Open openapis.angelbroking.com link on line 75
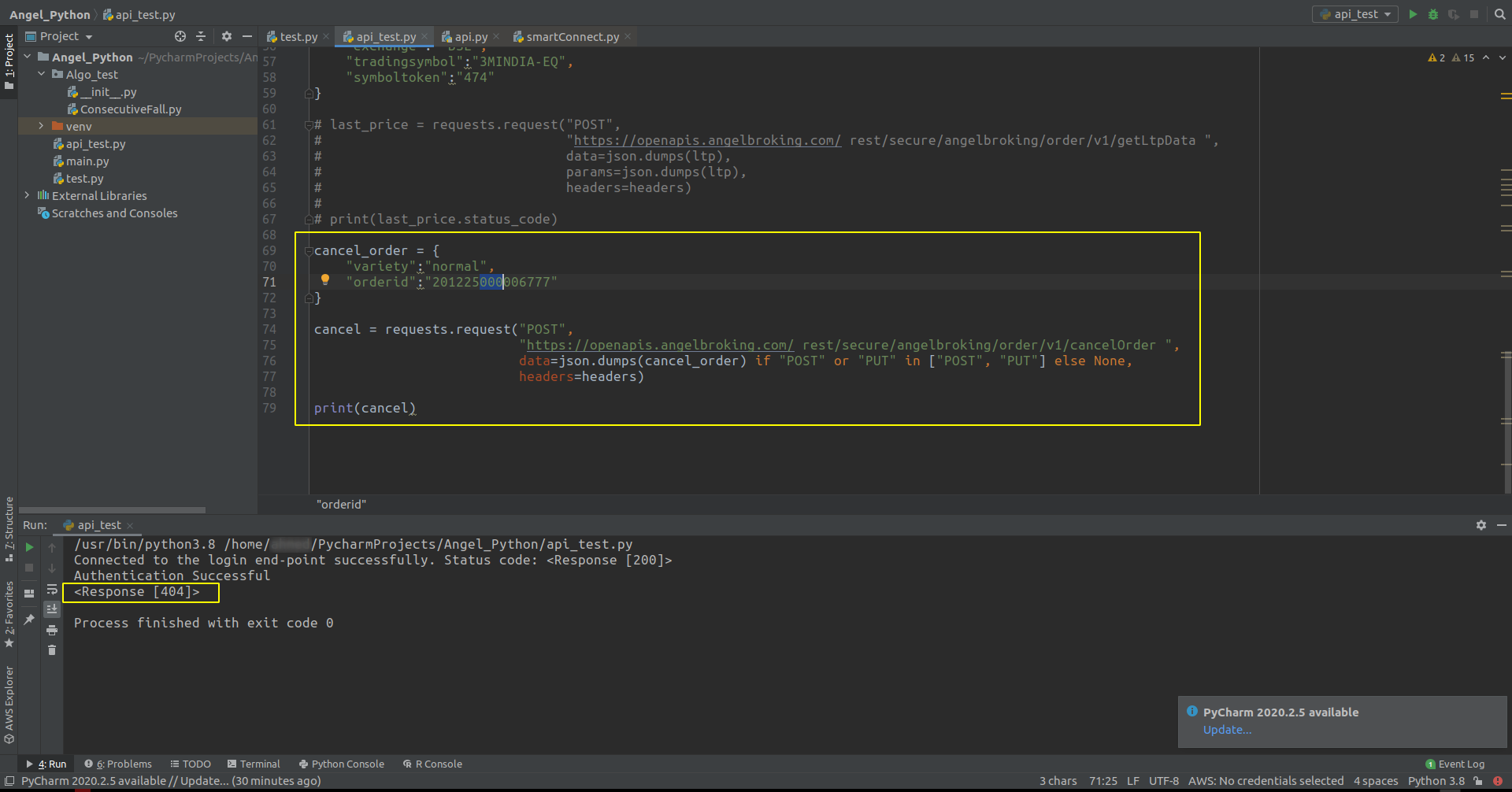The width and height of the screenshot is (1512, 792). click(x=660, y=345)
